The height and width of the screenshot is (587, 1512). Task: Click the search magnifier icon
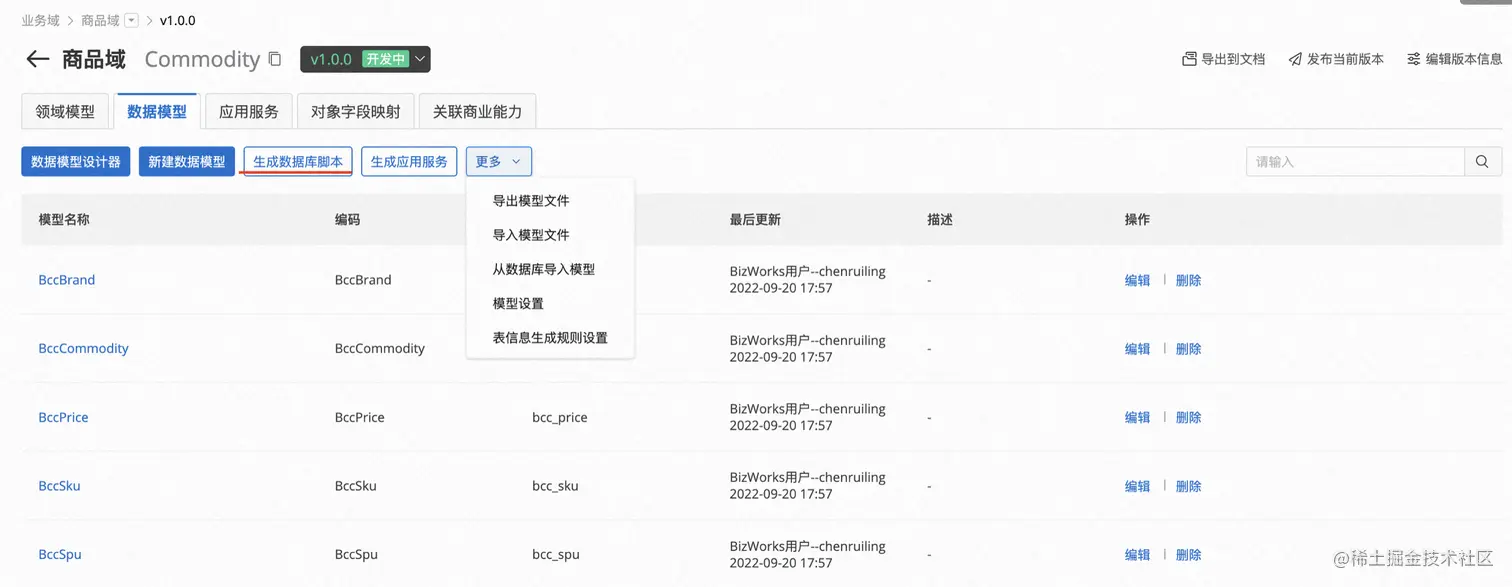point(1482,161)
